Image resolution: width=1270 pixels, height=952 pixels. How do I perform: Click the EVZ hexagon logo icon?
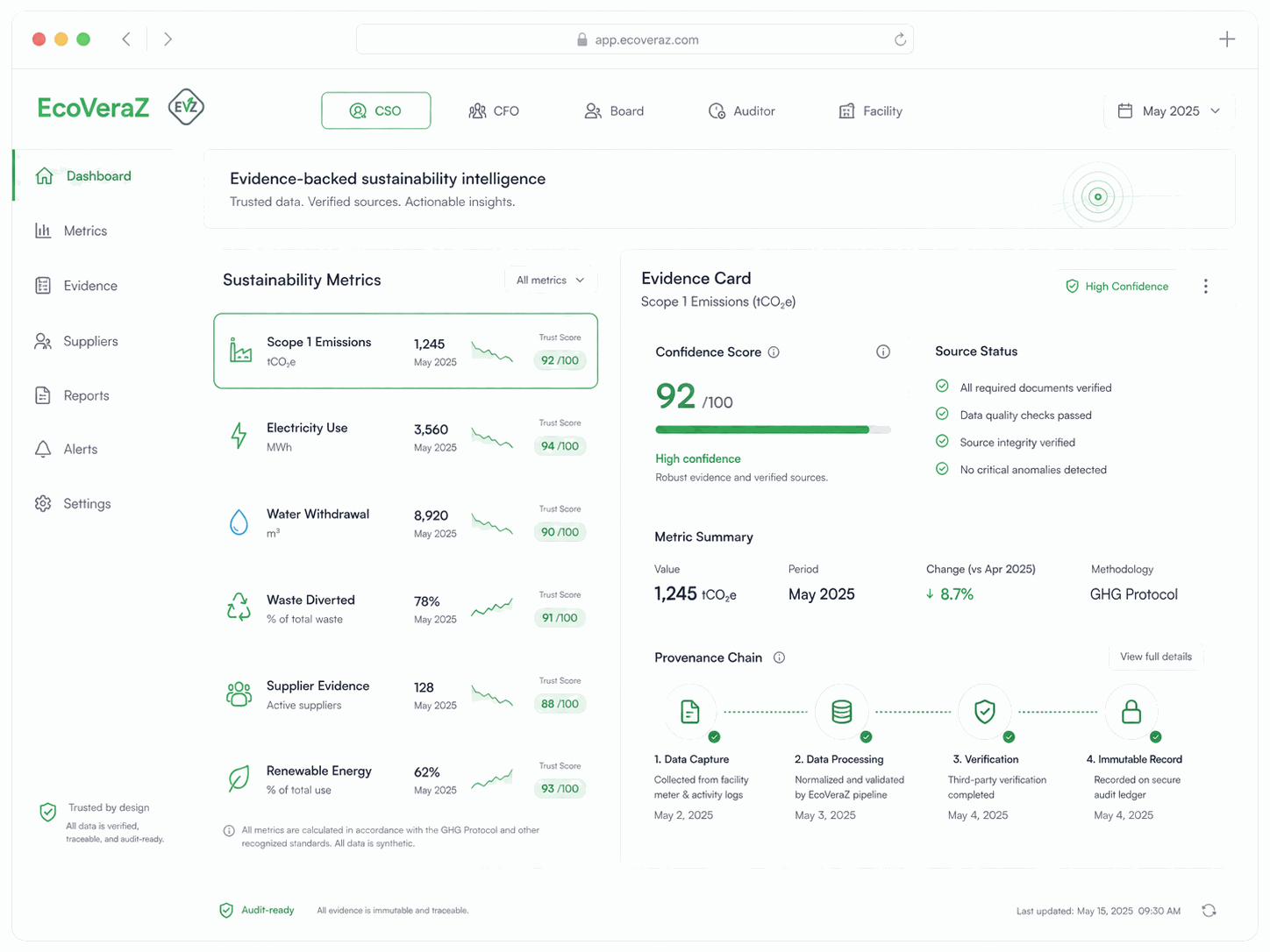coord(186,107)
